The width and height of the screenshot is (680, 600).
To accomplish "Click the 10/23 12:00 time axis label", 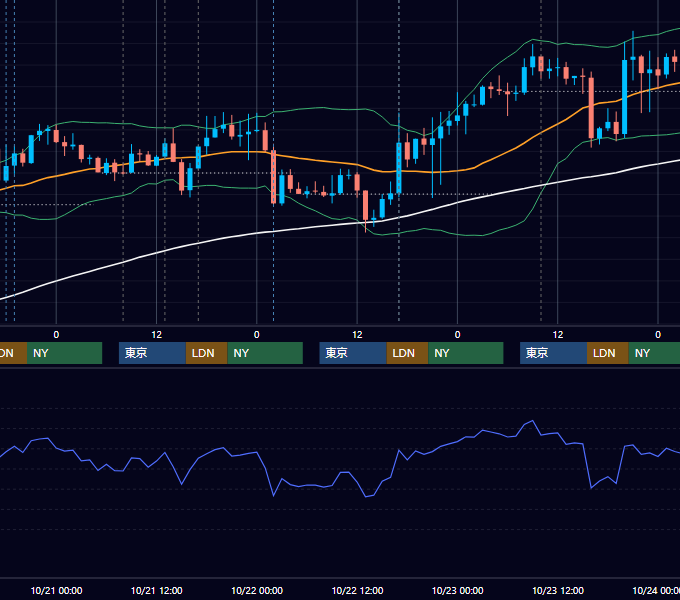I will pyautogui.click(x=558, y=590).
